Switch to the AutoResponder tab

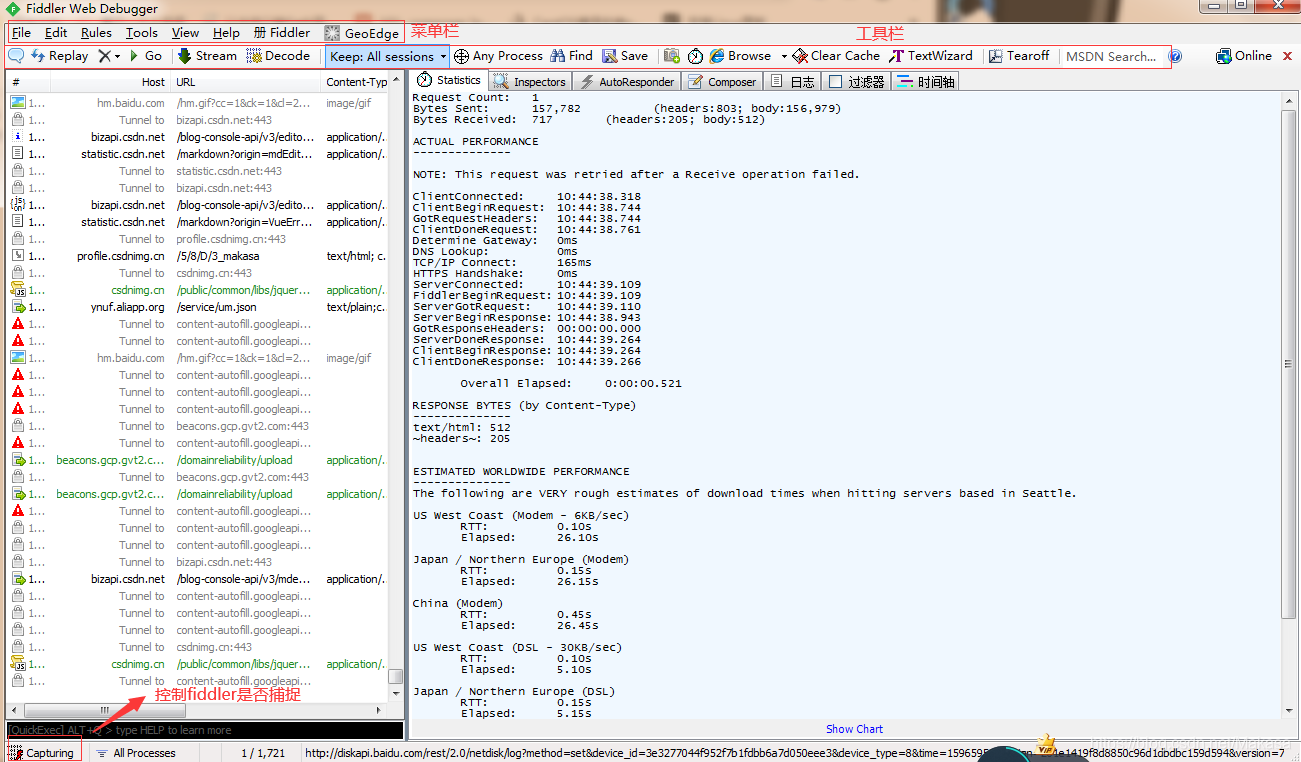628,82
